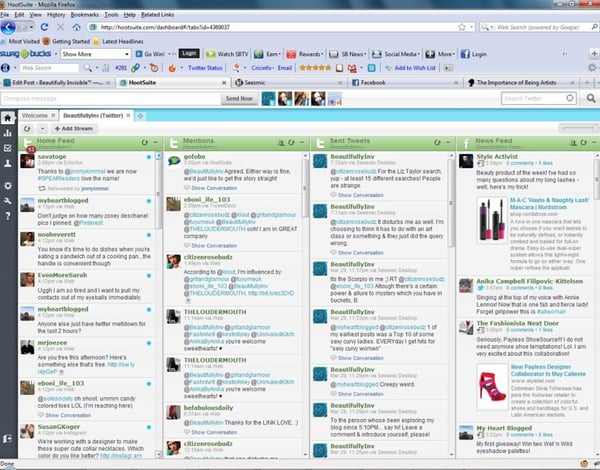Collapse the Mentions column with minus
This screenshot has width=600, height=470.
302,142
